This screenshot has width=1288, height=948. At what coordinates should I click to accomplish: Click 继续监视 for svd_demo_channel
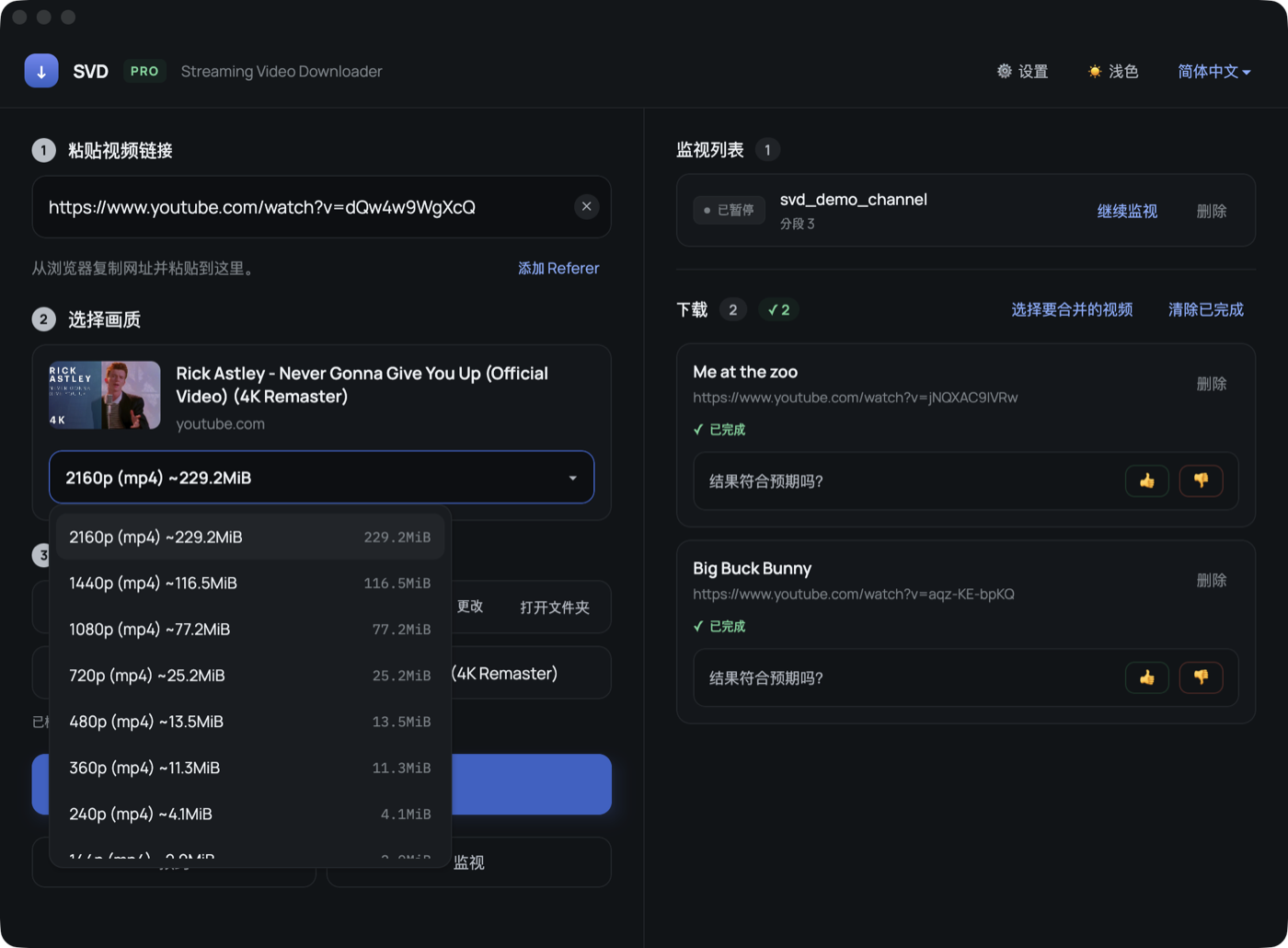coord(1127,211)
